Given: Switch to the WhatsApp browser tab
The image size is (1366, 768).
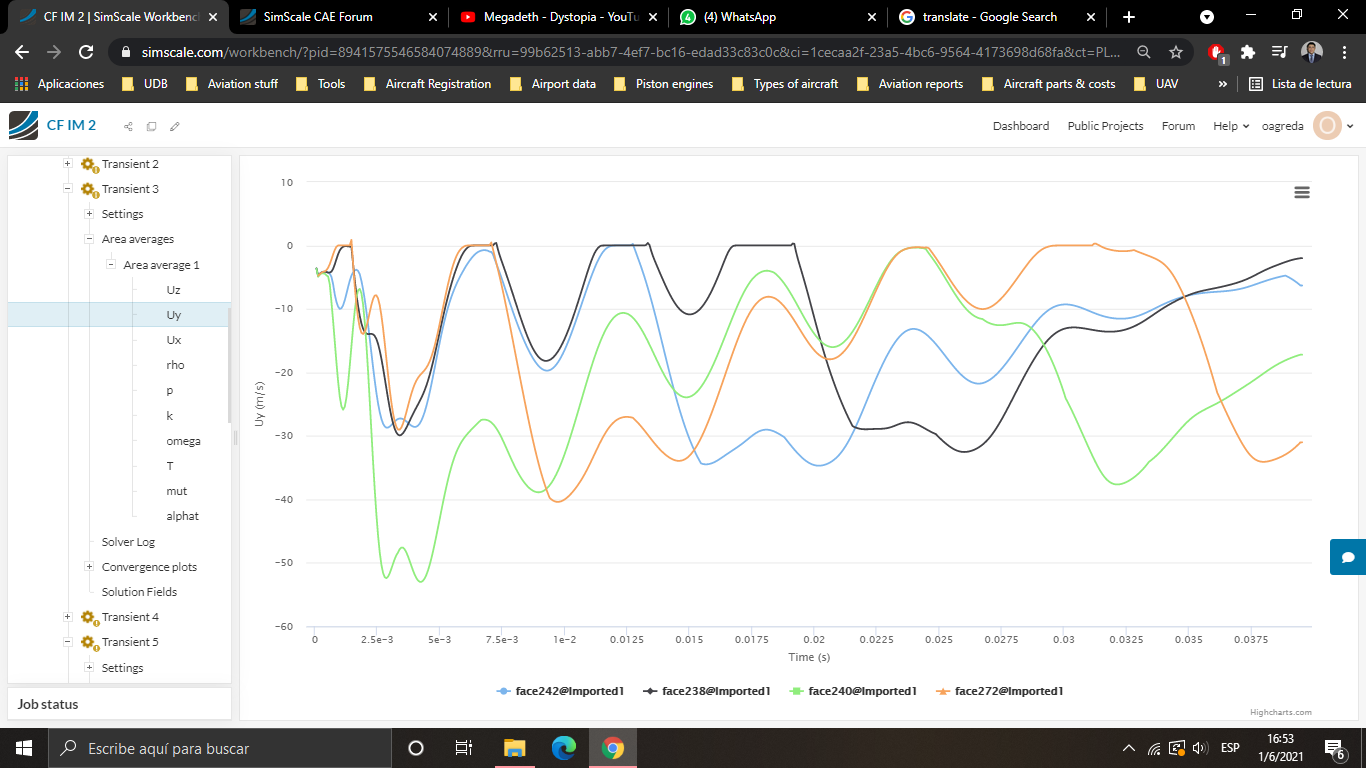Looking at the screenshot, I should click(780, 17).
